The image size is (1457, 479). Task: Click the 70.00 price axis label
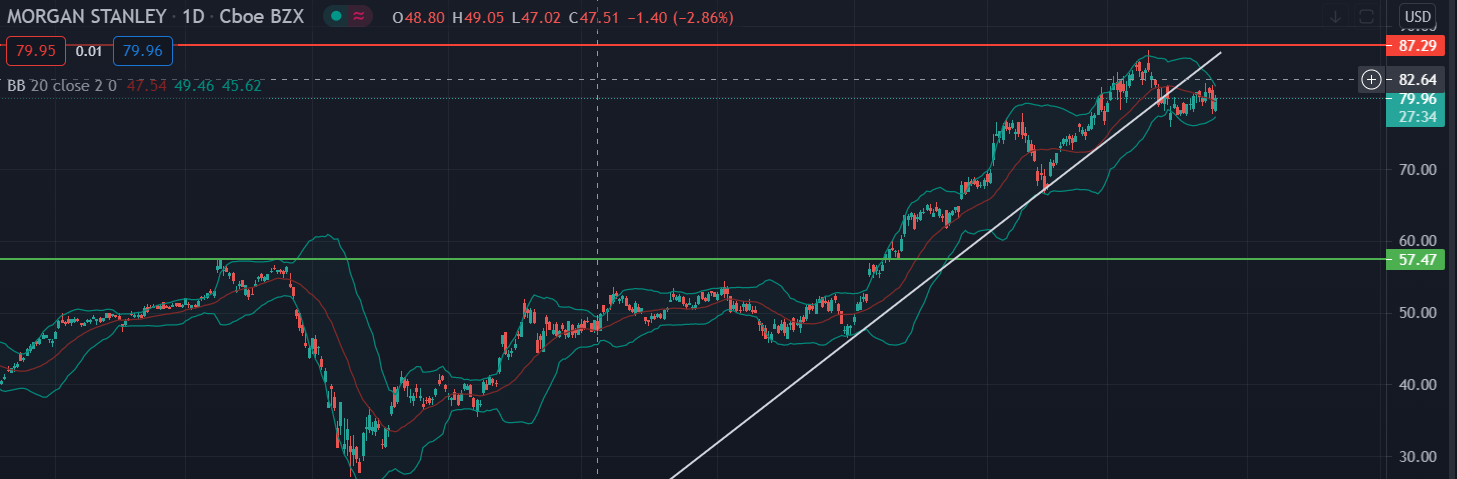point(1417,169)
